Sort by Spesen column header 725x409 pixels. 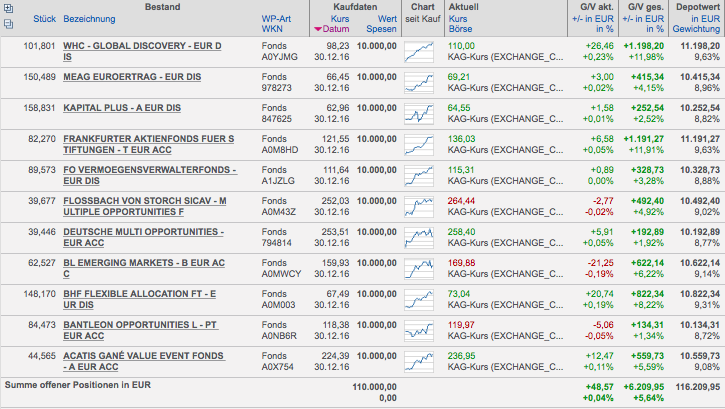(381, 29)
